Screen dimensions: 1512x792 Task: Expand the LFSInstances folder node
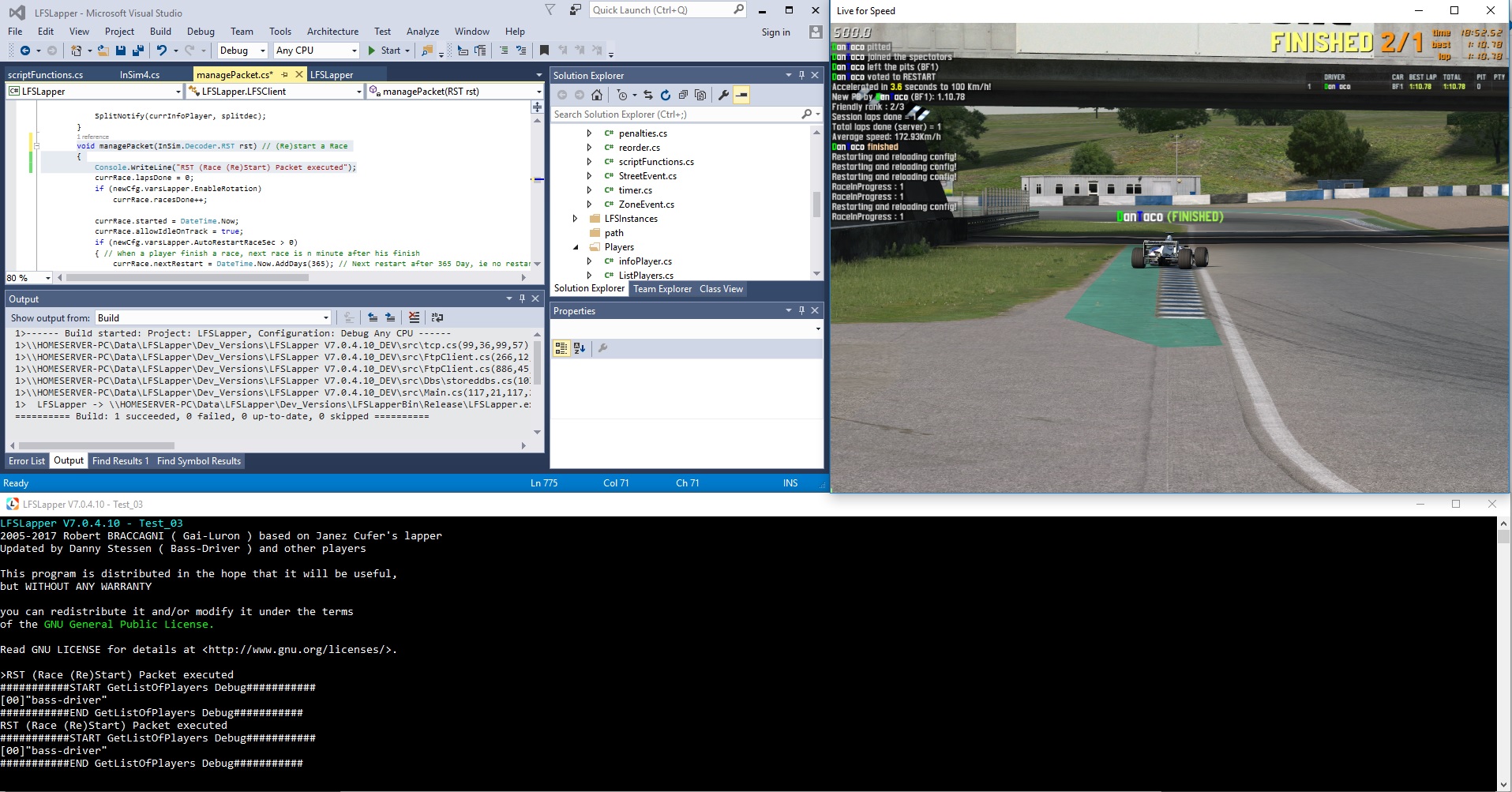pyautogui.click(x=576, y=219)
